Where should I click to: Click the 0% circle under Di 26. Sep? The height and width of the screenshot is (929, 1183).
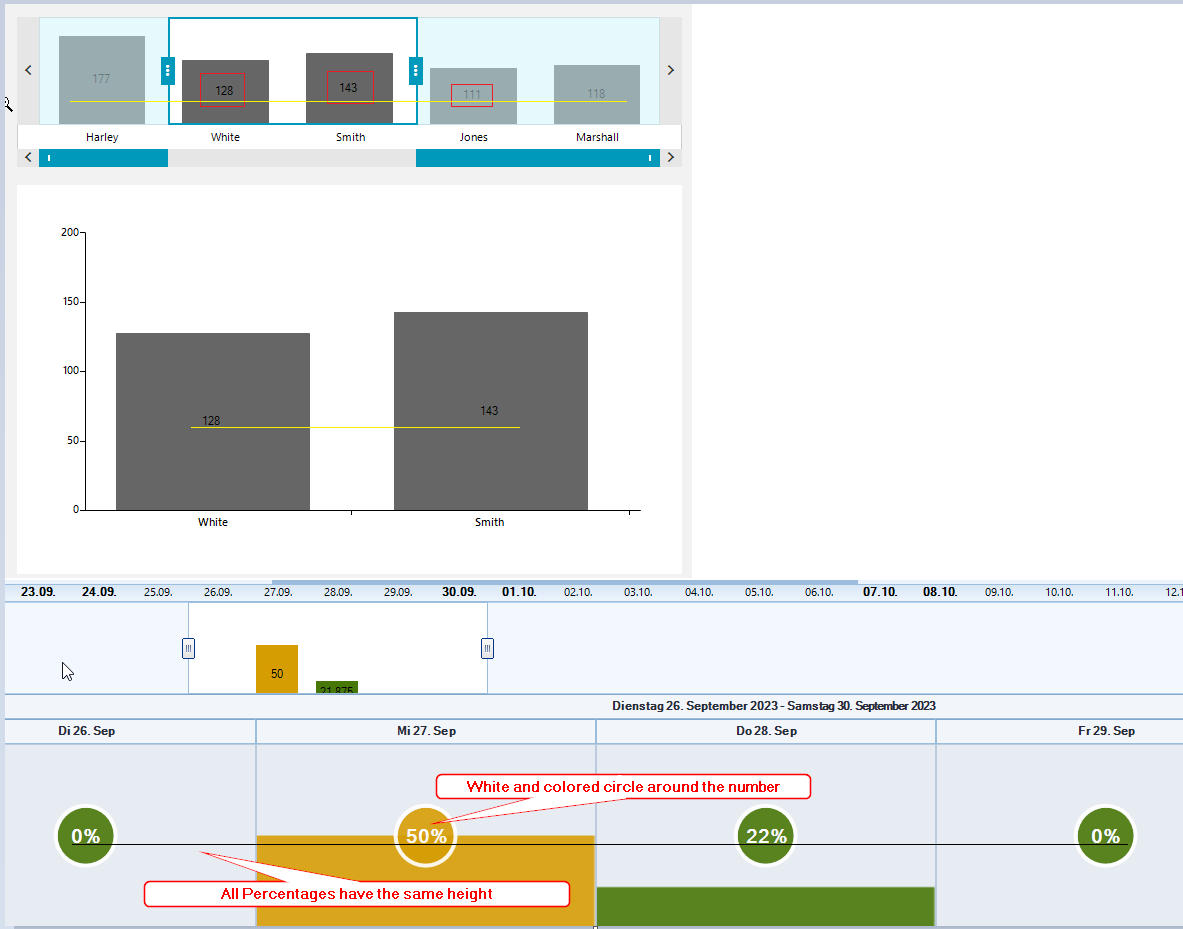(x=86, y=836)
